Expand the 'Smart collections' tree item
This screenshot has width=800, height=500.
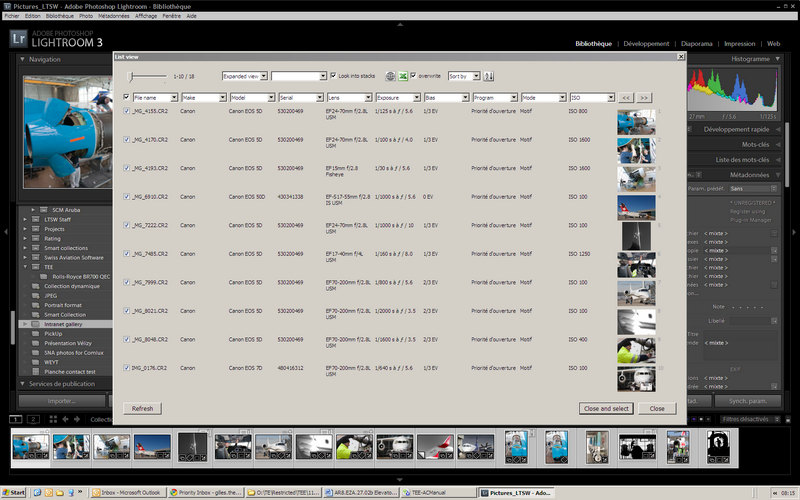[x=25, y=248]
